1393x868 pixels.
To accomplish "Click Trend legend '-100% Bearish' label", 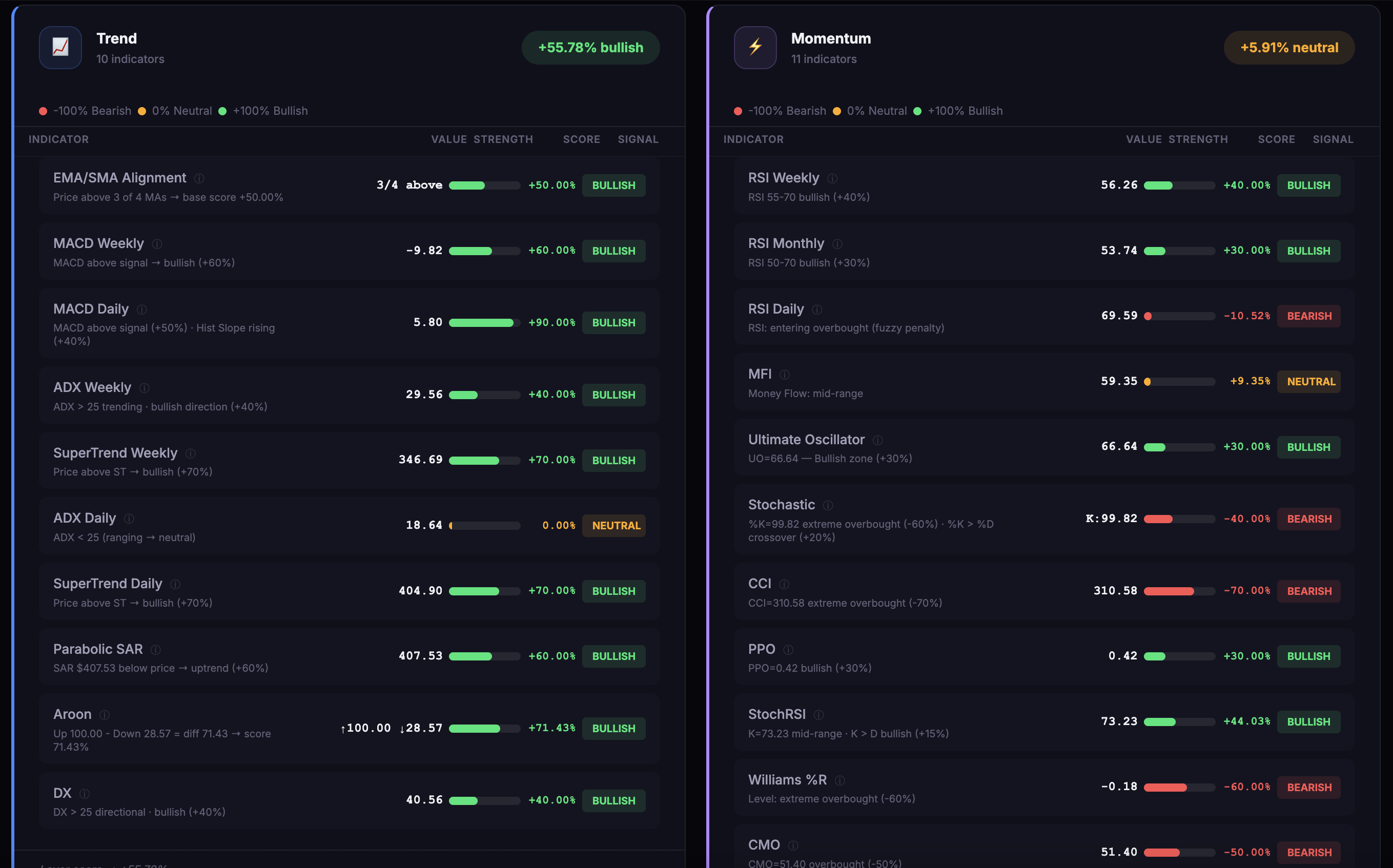I will pyautogui.click(x=92, y=111).
